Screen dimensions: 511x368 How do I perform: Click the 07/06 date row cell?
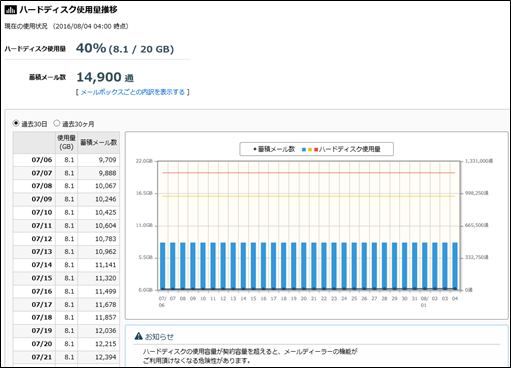pyautogui.click(x=34, y=160)
